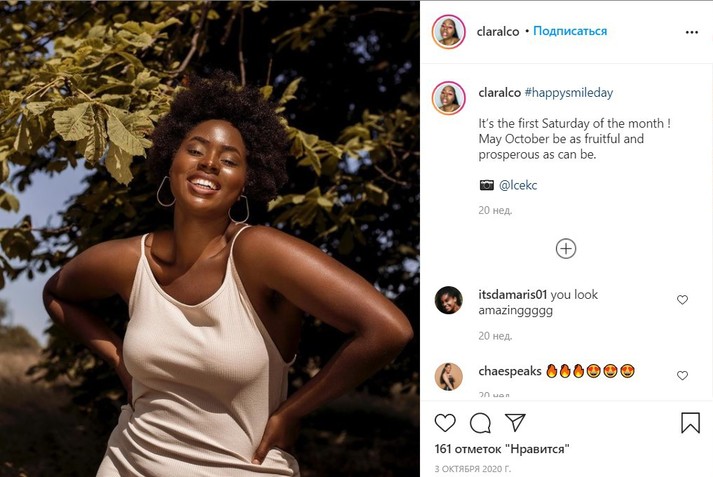Open the @lcekc photographer mention
This screenshot has height=477, width=713.
518,185
